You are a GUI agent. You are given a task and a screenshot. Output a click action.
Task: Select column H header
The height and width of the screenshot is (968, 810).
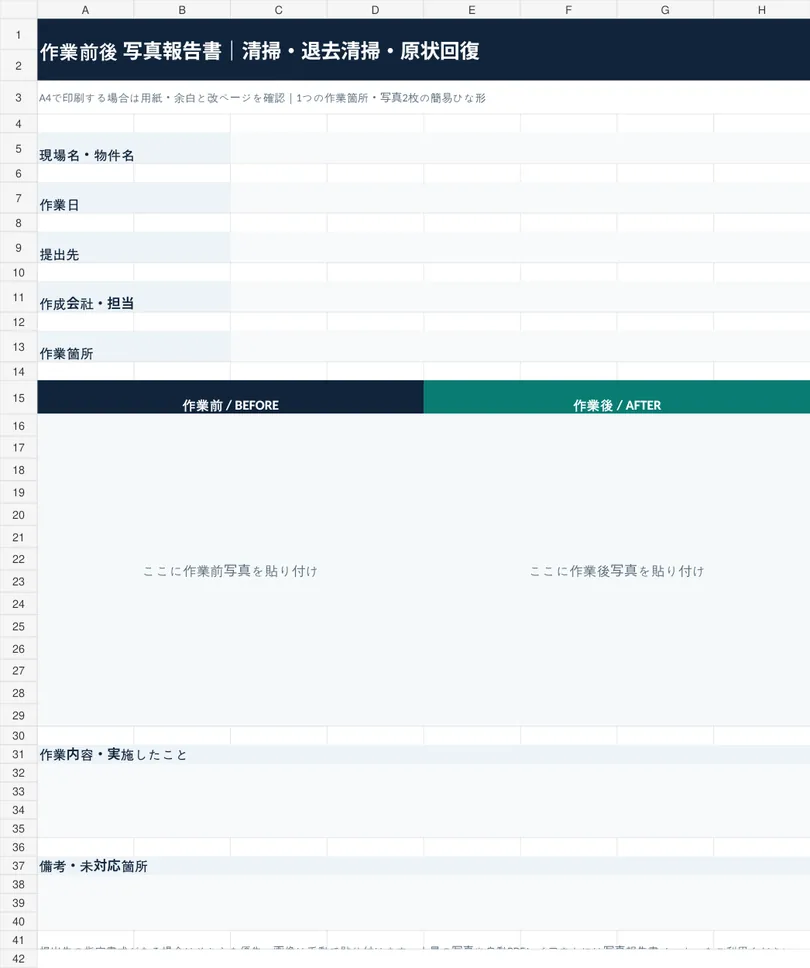762,9
